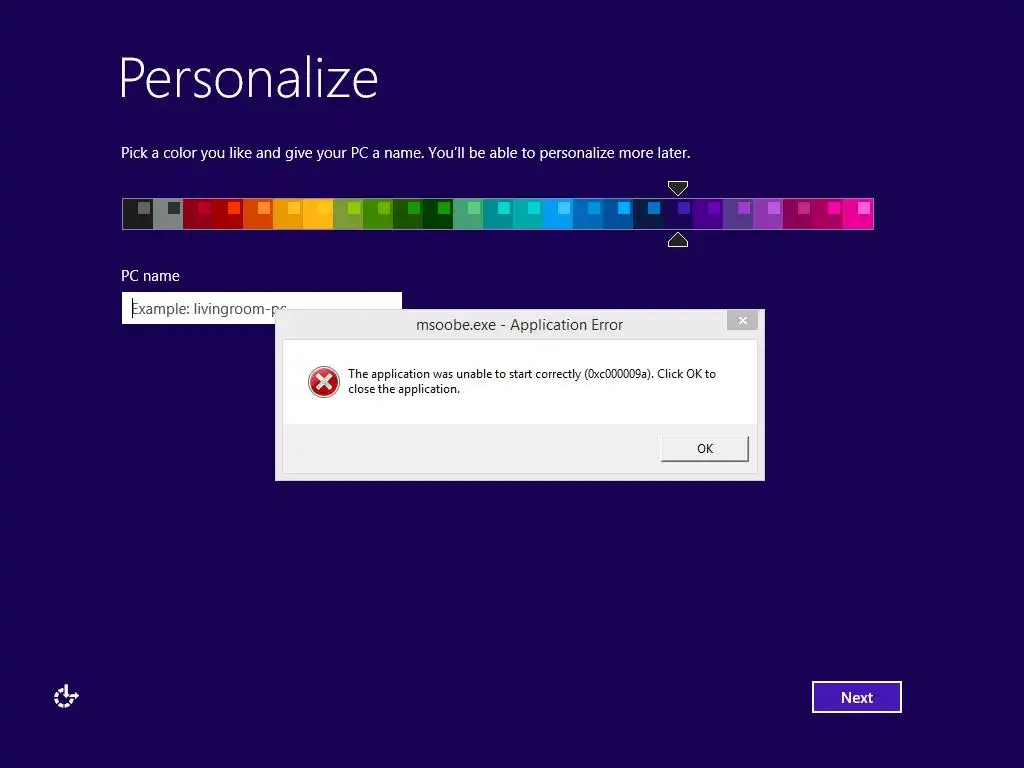This screenshot has height=768, width=1024.
Task: Choose the pure orange color swatch
Action: point(258,214)
